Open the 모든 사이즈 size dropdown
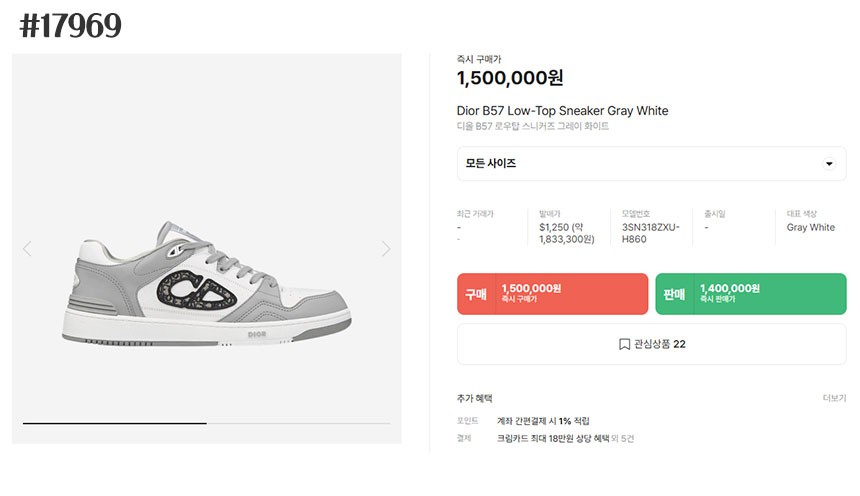The width and height of the screenshot is (860, 496). tap(651, 164)
